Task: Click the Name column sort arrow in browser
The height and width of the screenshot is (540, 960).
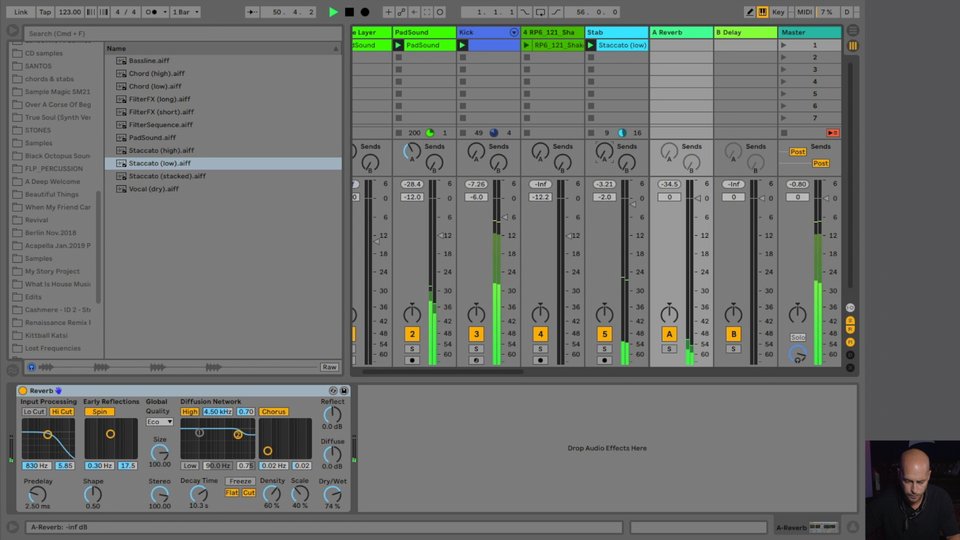Action: click(336, 48)
